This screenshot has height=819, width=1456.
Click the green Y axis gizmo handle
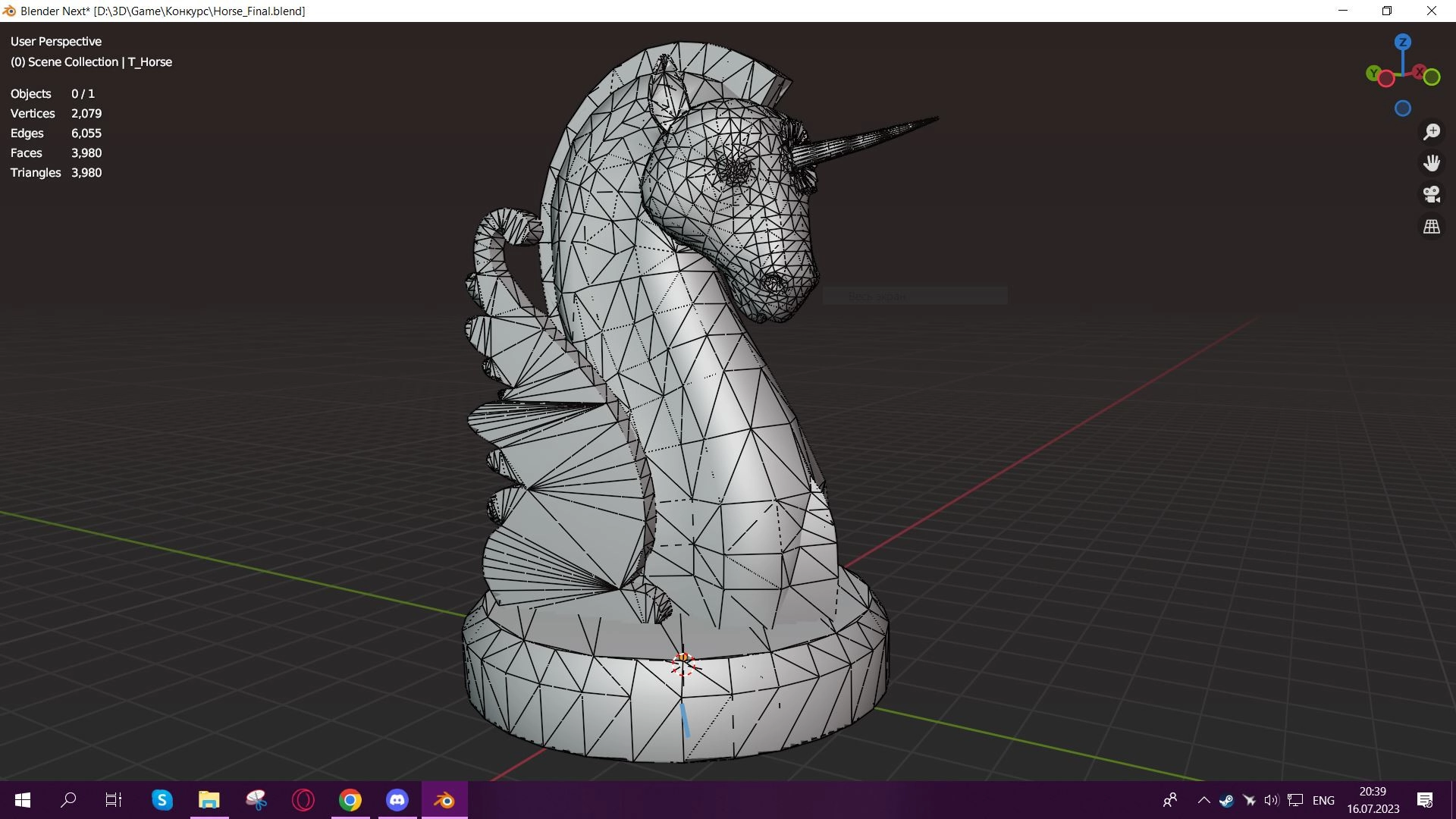pyautogui.click(x=1373, y=74)
